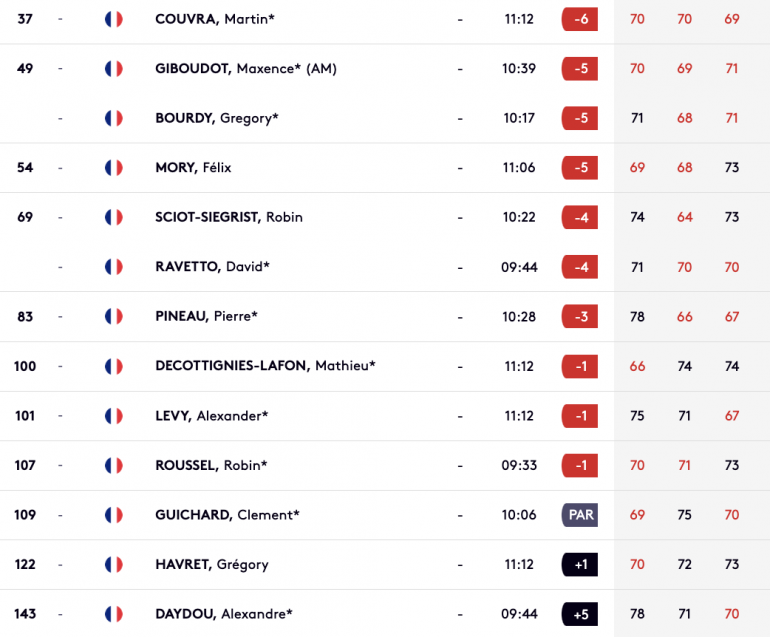Click the French flag next to GIBOUDOT, Maxence
This screenshot has height=637, width=770.
click(x=113, y=69)
